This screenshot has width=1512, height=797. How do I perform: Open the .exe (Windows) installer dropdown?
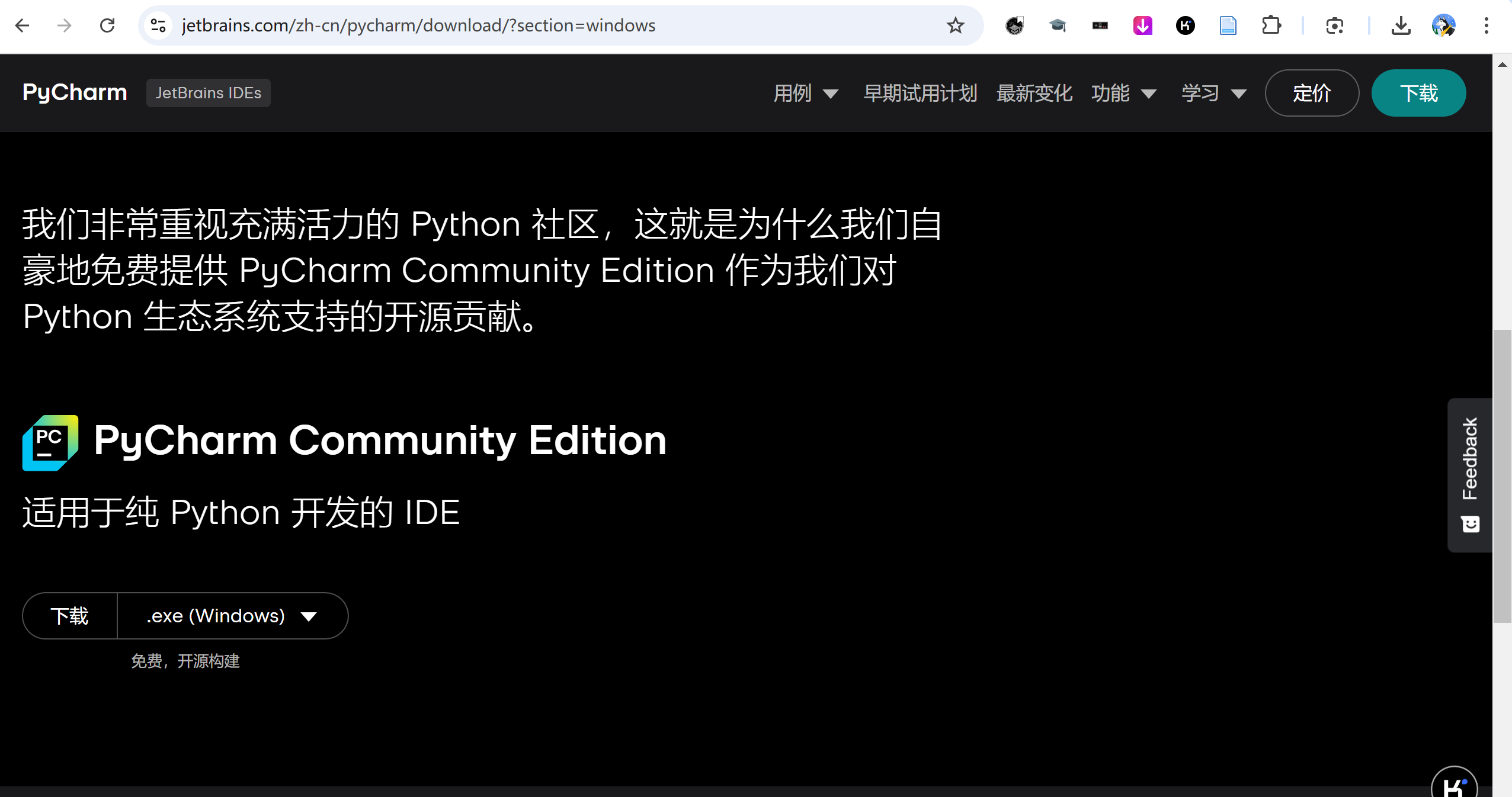pyautogui.click(x=232, y=616)
